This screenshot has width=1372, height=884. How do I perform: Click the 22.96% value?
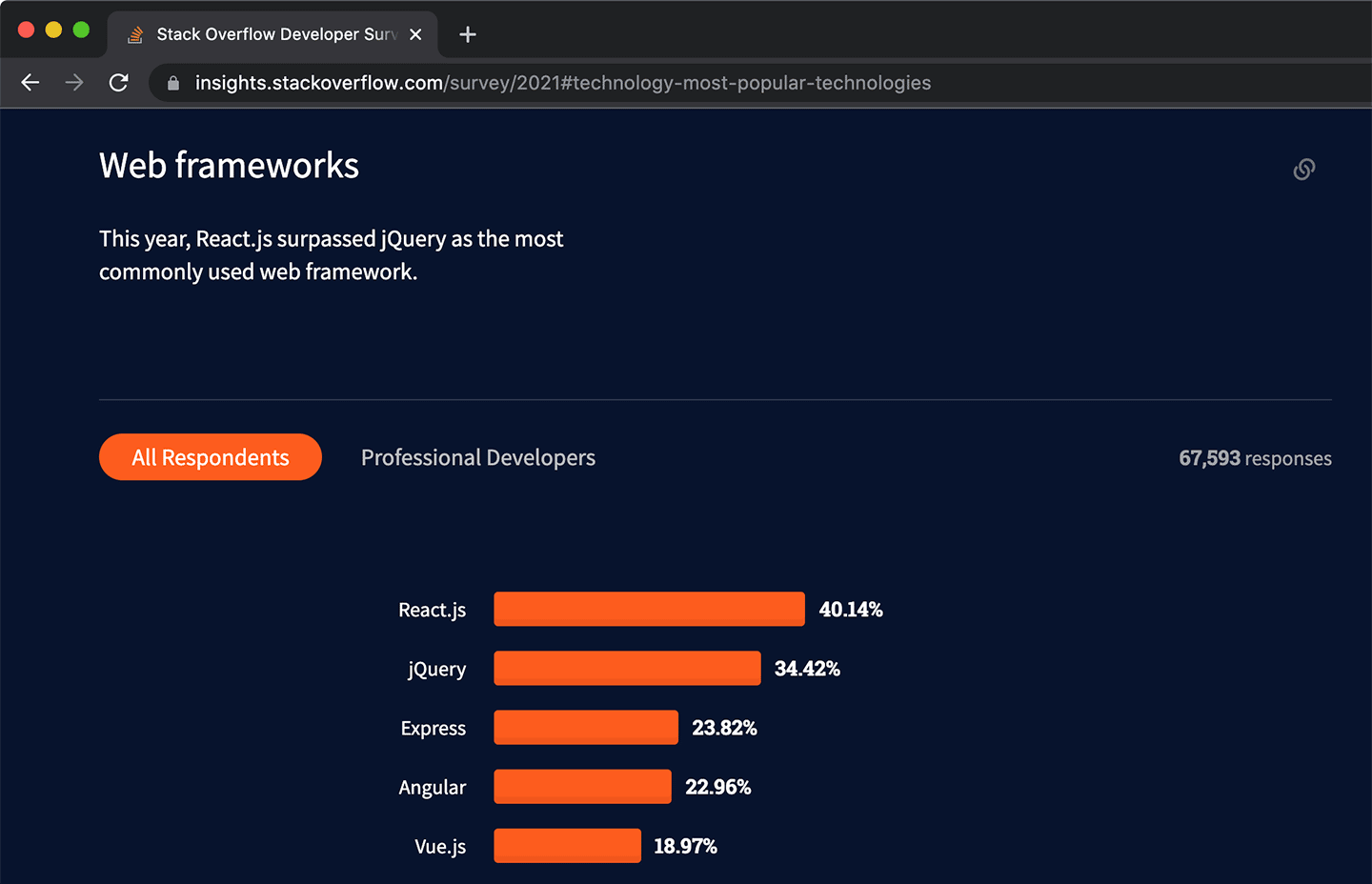tap(717, 787)
